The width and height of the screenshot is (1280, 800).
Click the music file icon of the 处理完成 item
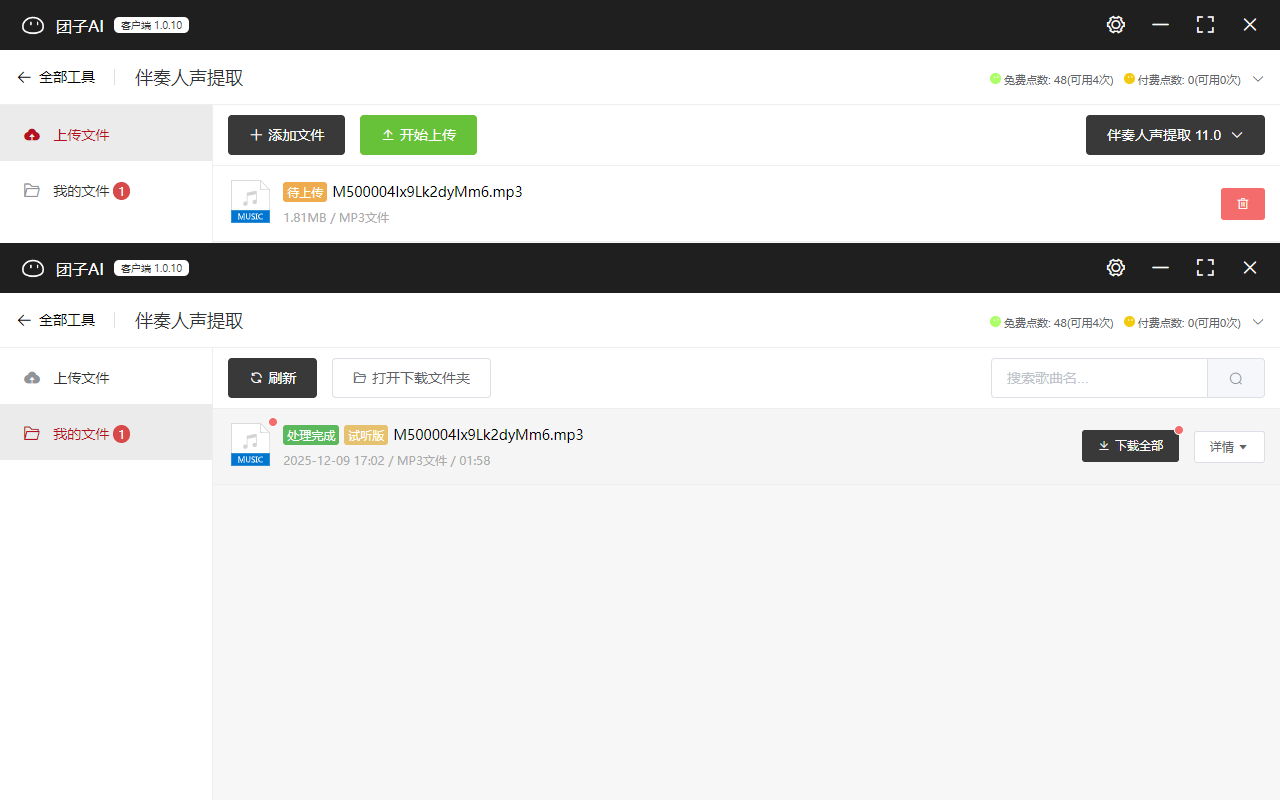[x=250, y=445]
